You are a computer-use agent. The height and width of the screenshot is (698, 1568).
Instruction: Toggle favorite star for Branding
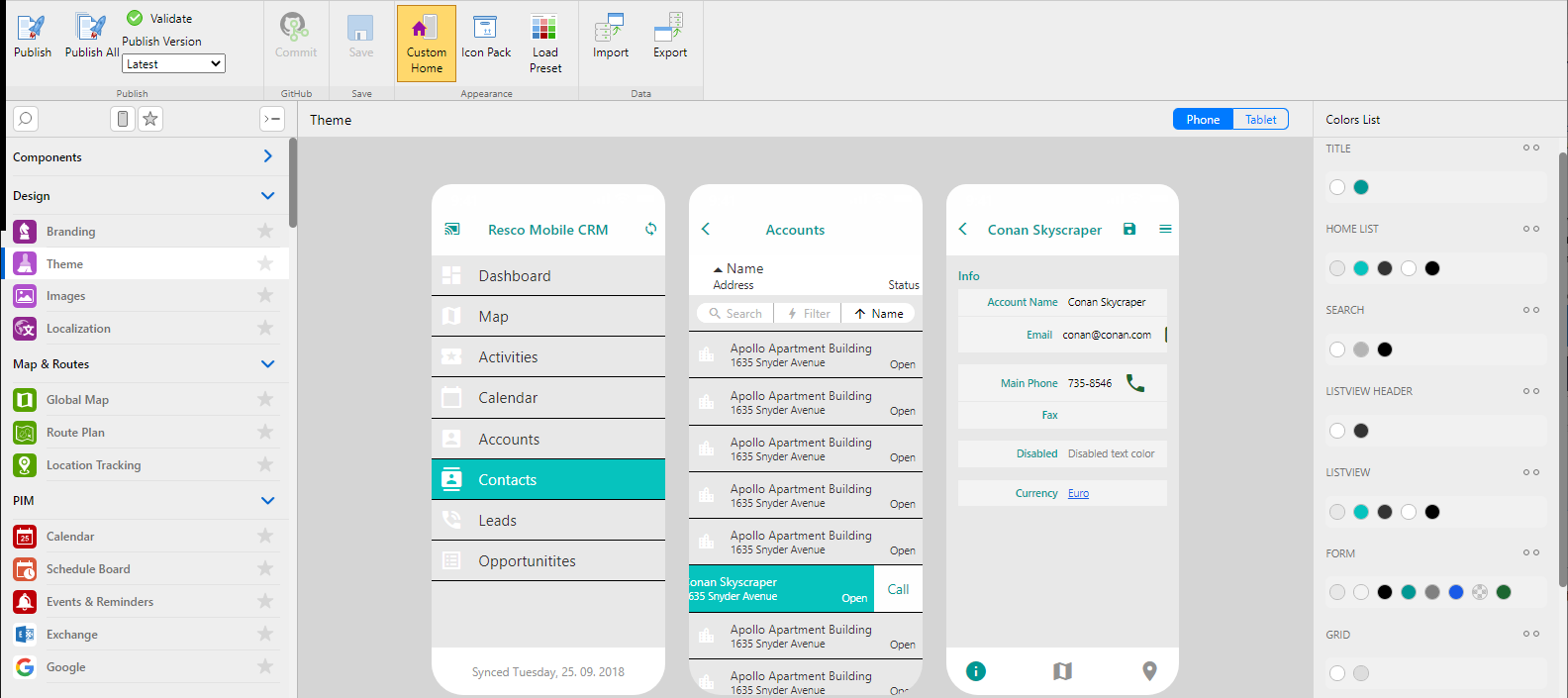[265, 231]
